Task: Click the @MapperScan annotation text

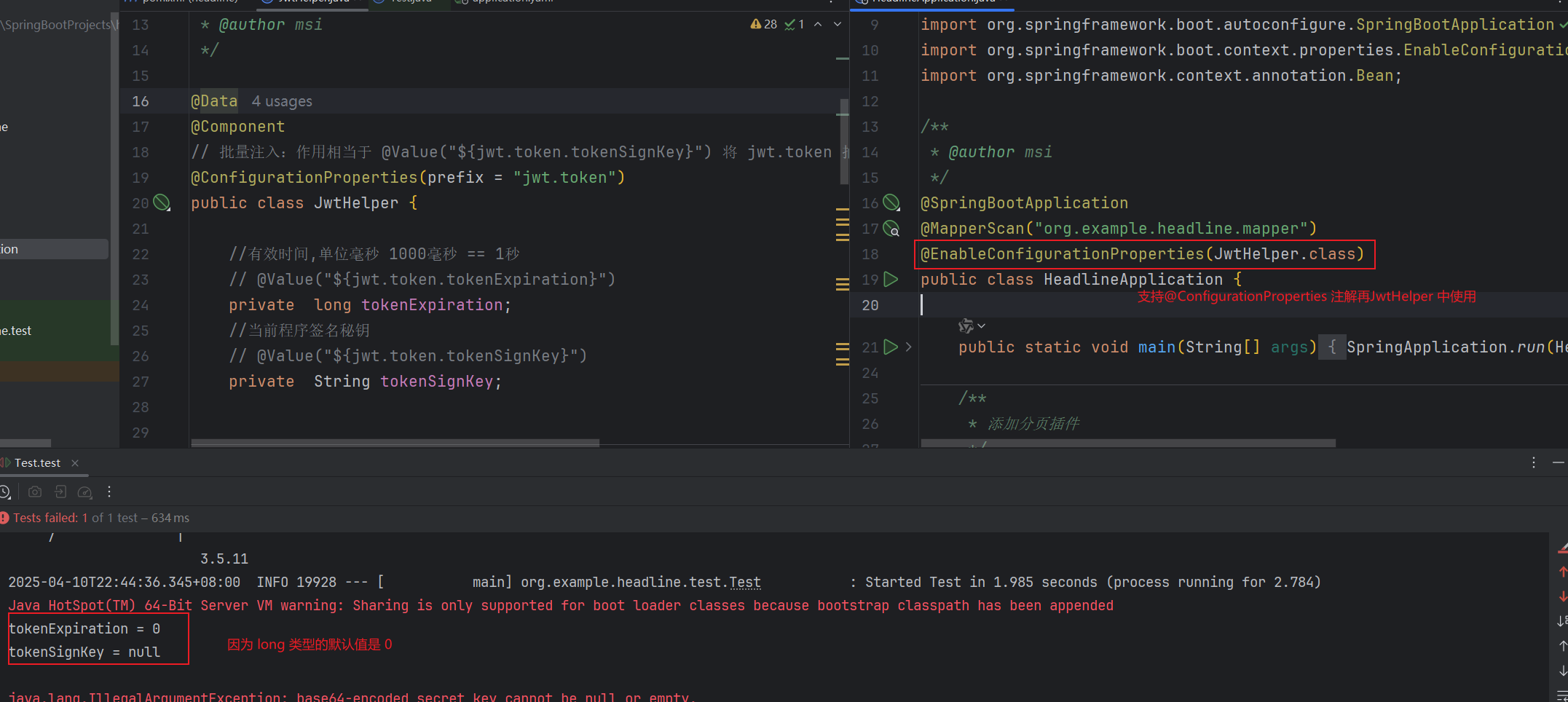Action: 972,229
